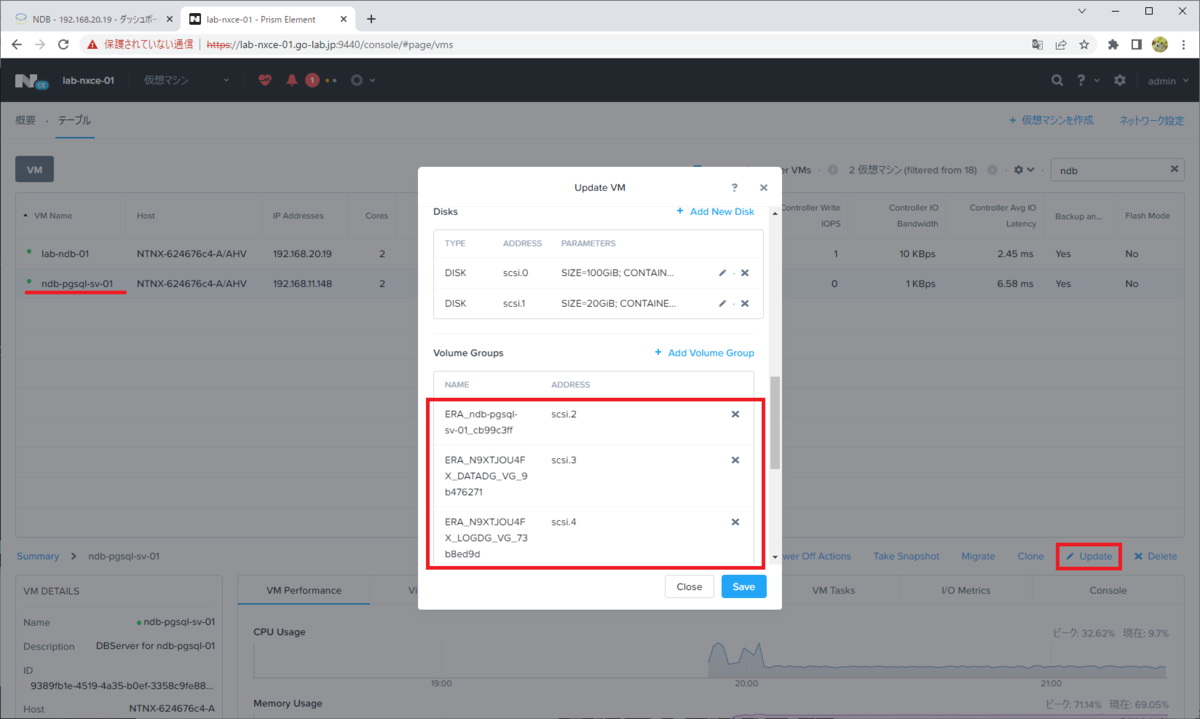Select the ndb-pgsql-sv-01 VM row name

[77, 284]
